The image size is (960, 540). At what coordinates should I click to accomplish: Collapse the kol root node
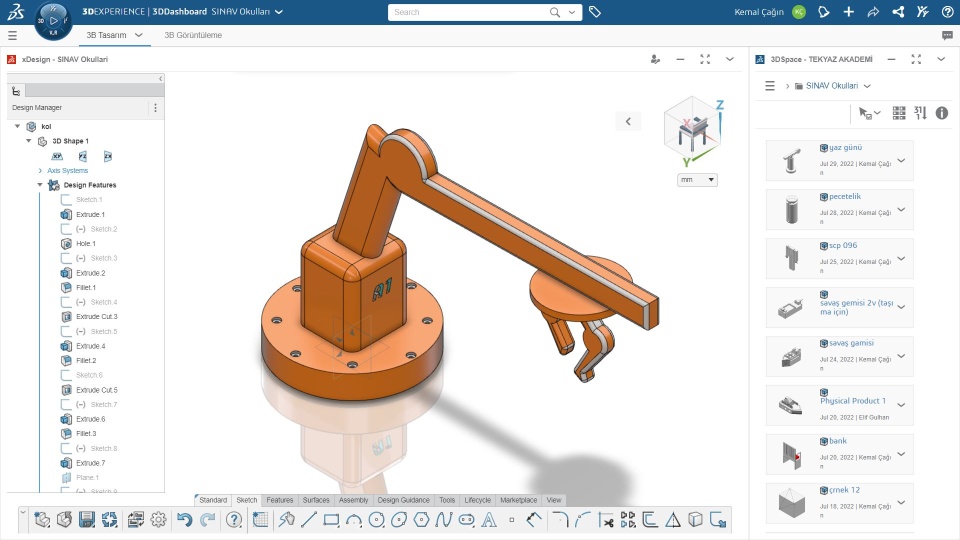pyautogui.click(x=17, y=126)
